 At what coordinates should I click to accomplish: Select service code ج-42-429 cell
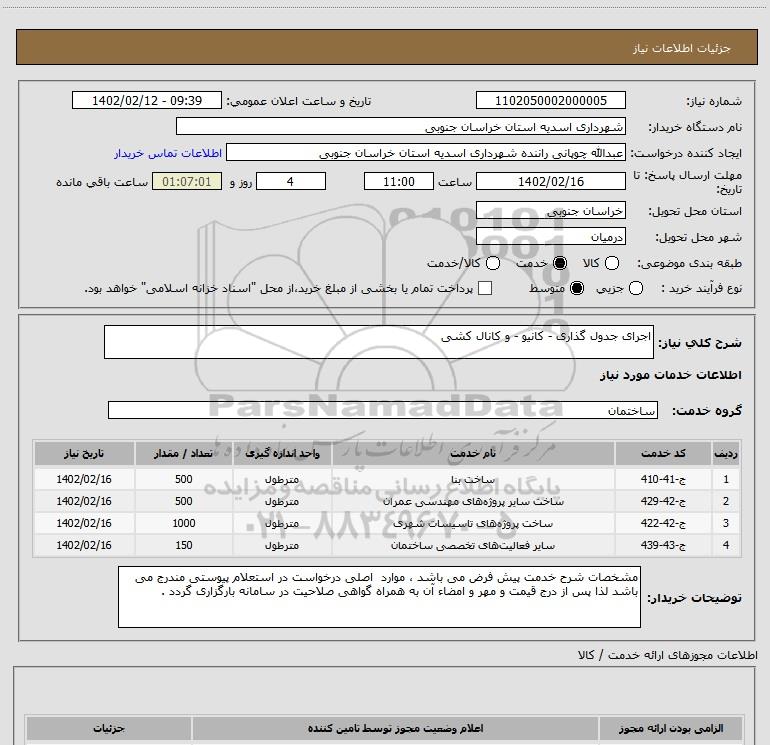pos(663,501)
